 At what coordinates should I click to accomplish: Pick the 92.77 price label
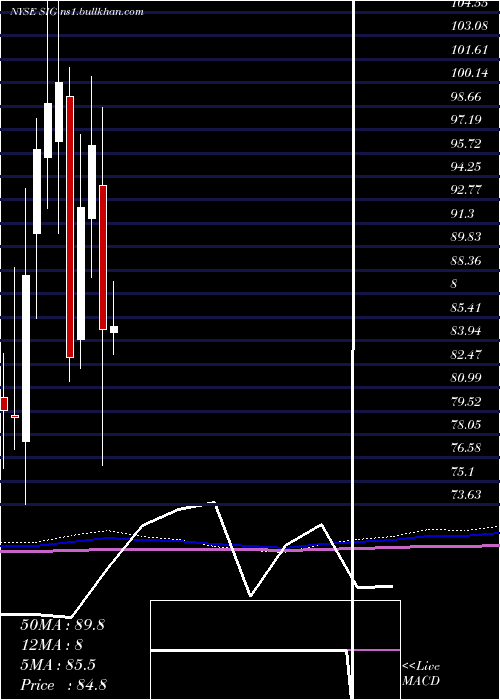[466, 190]
